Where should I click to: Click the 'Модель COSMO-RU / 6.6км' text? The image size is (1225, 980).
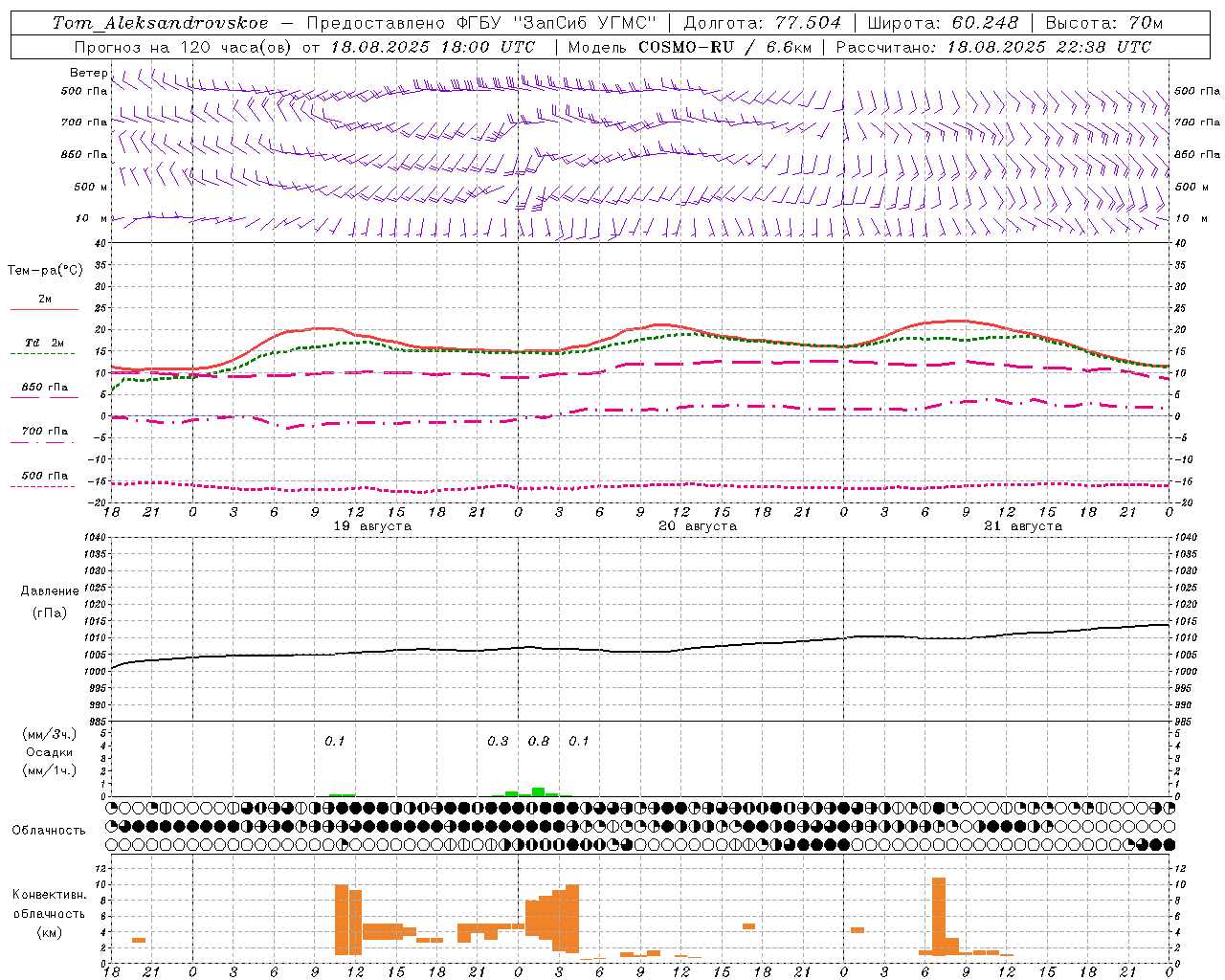[689, 47]
